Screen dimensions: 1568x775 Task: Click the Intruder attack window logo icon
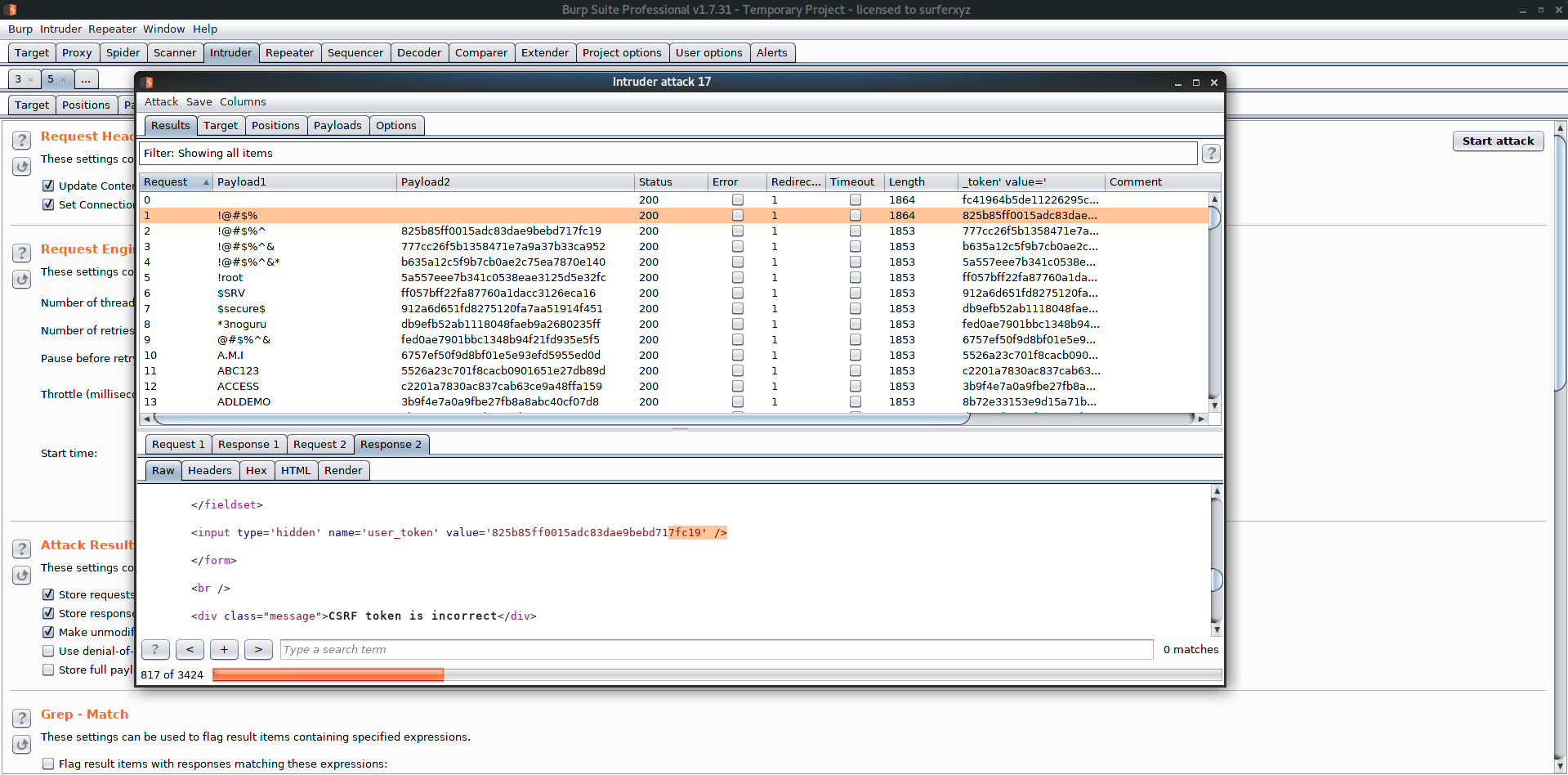[148, 82]
